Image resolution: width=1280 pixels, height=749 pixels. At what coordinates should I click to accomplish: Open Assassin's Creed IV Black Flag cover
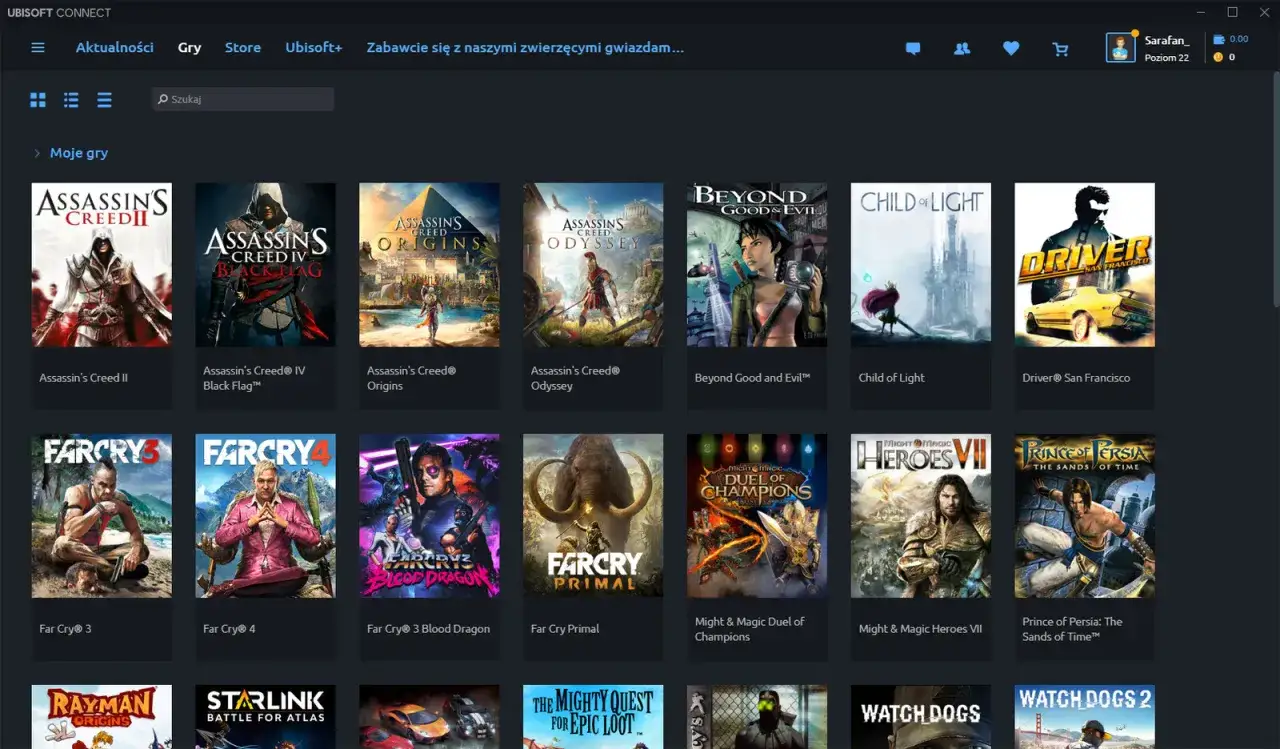[266, 264]
